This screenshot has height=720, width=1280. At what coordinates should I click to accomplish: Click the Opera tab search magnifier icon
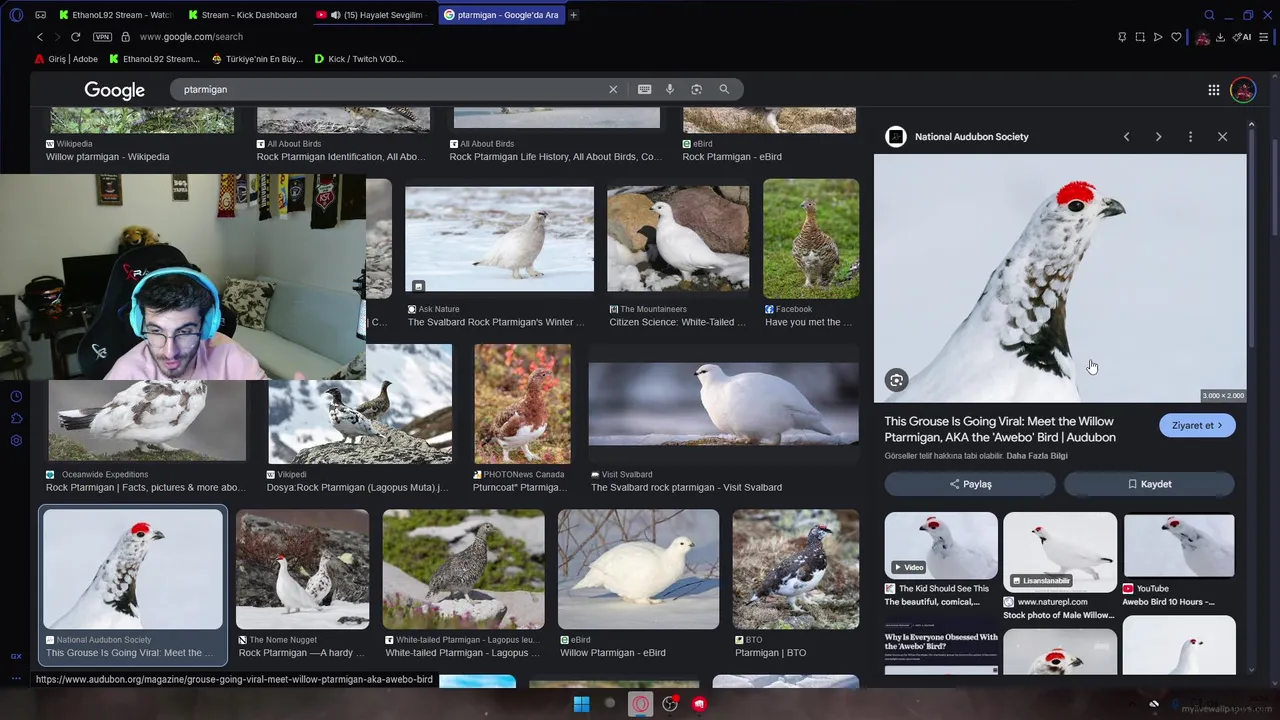pos(1209,15)
